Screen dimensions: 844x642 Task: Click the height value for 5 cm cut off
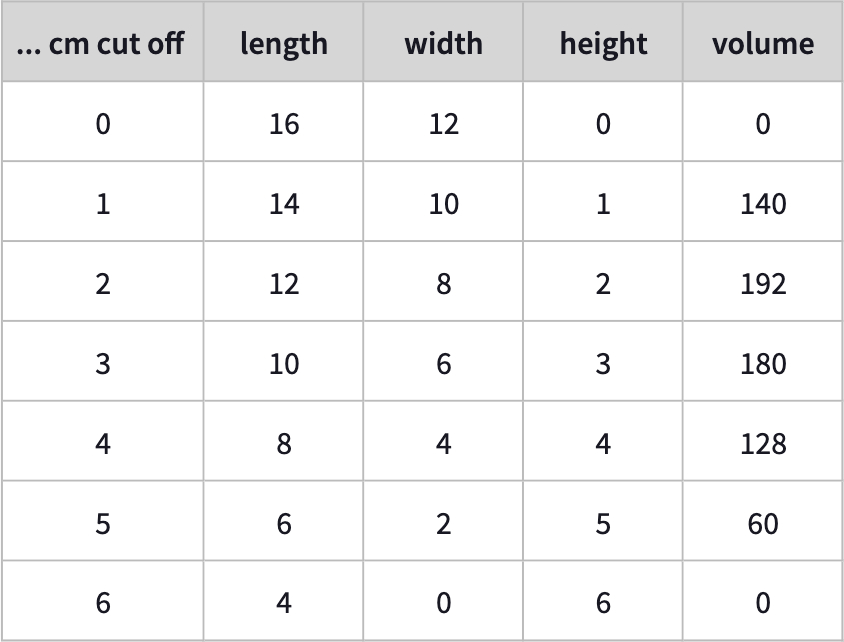point(603,523)
